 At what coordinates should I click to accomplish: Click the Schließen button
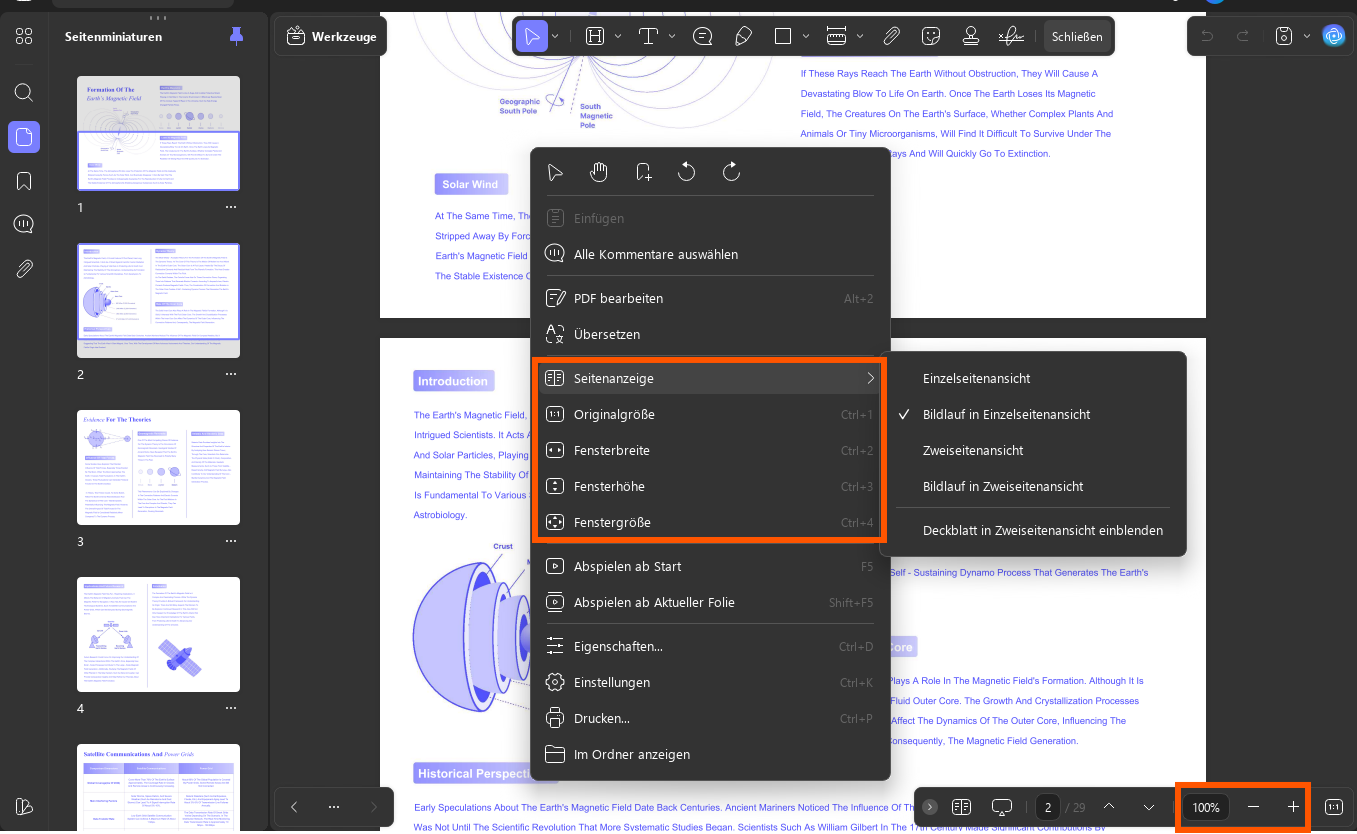click(1077, 37)
